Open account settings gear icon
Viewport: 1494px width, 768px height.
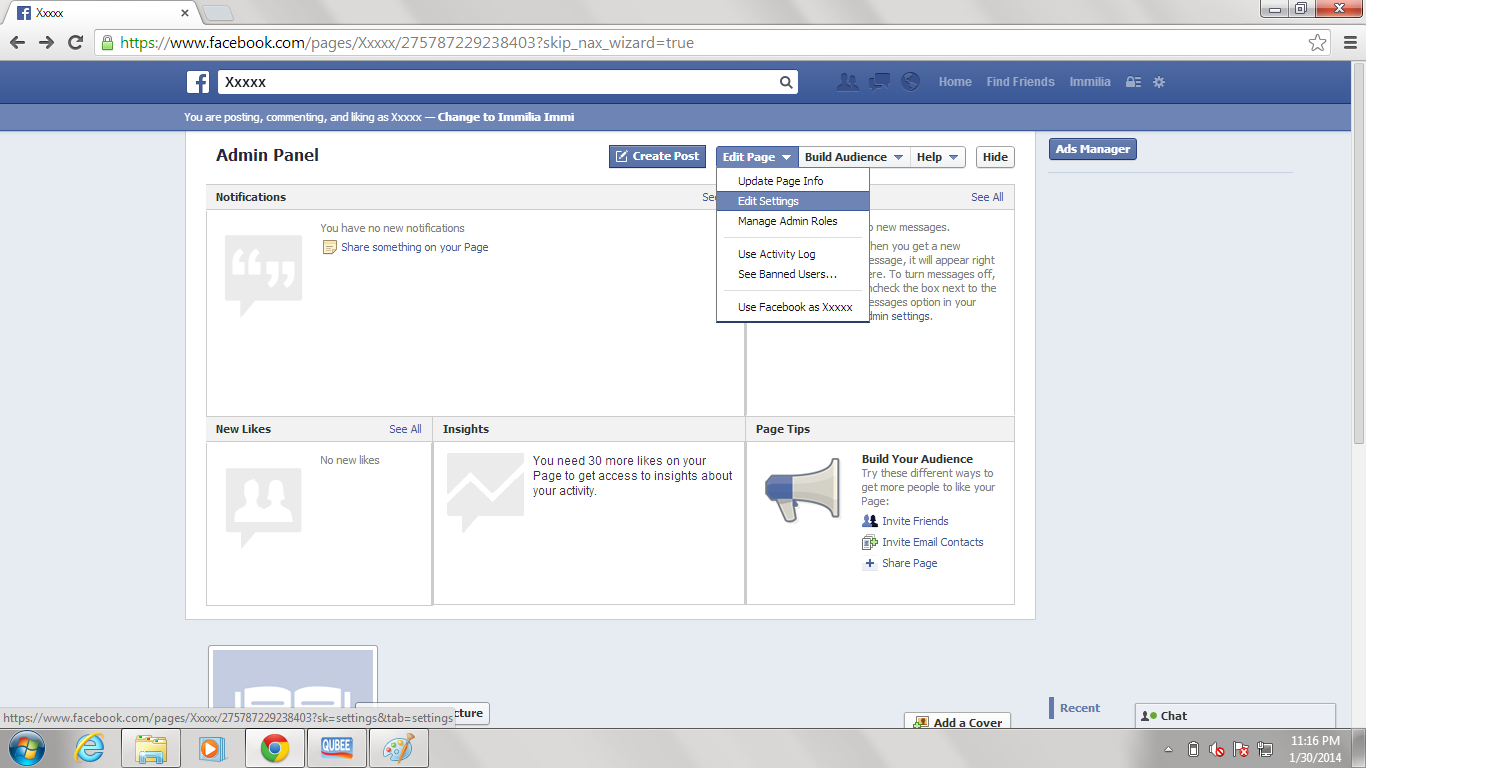(x=1159, y=83)
